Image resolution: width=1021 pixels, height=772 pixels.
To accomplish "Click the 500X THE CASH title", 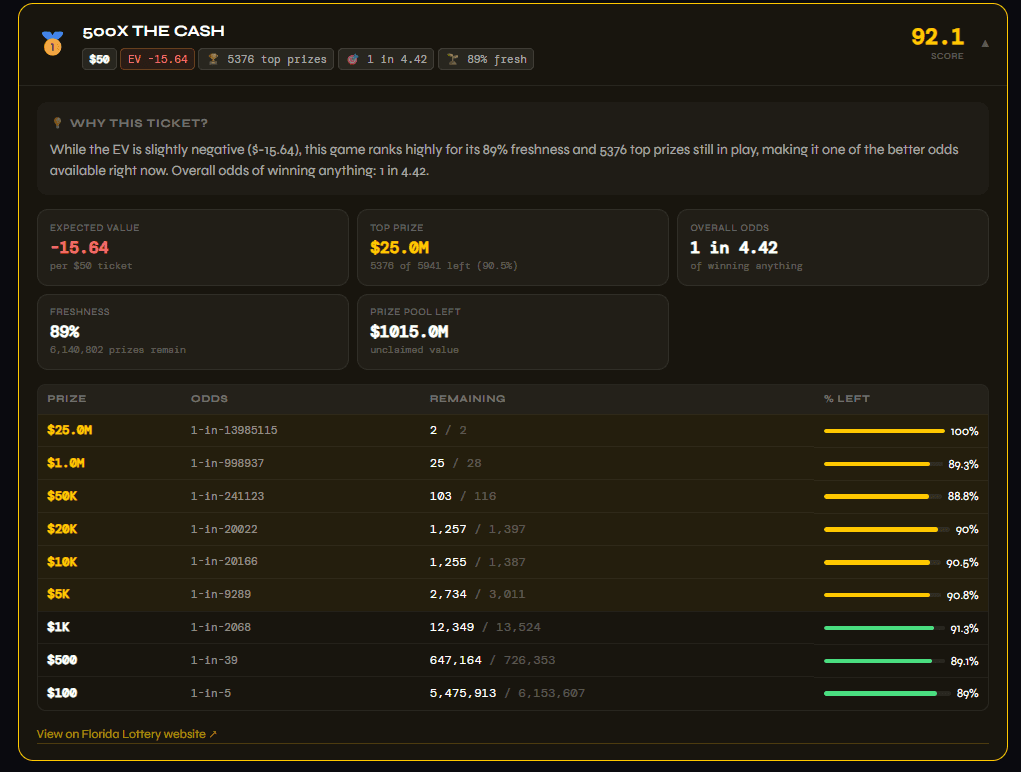I will tap(153, 31).
